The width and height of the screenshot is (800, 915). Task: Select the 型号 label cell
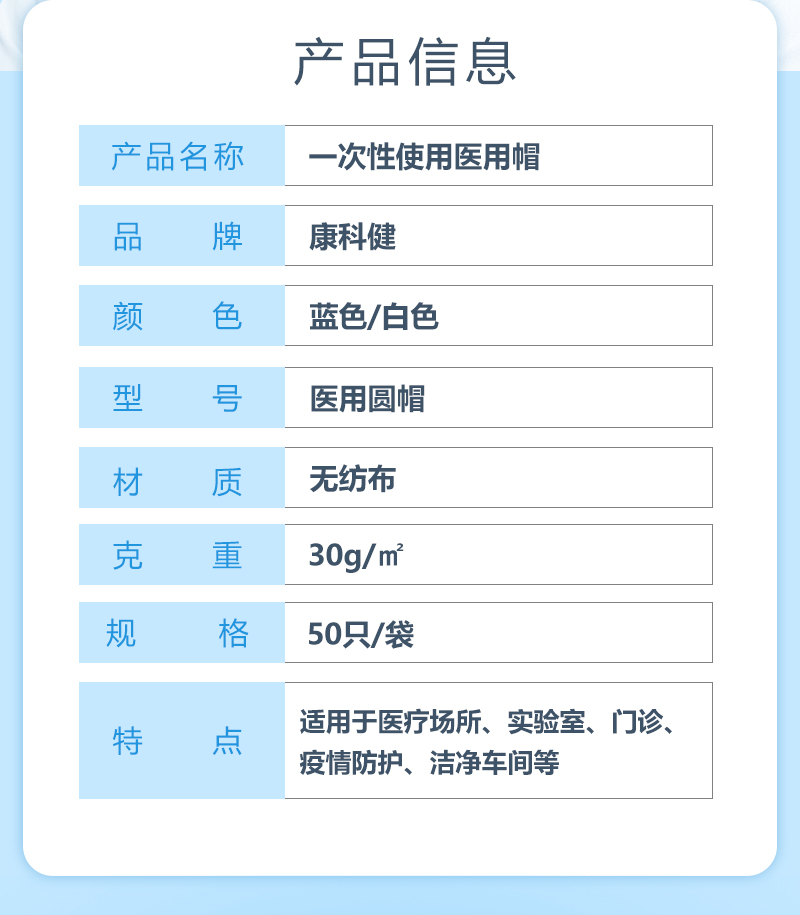[x=181, y=398]
